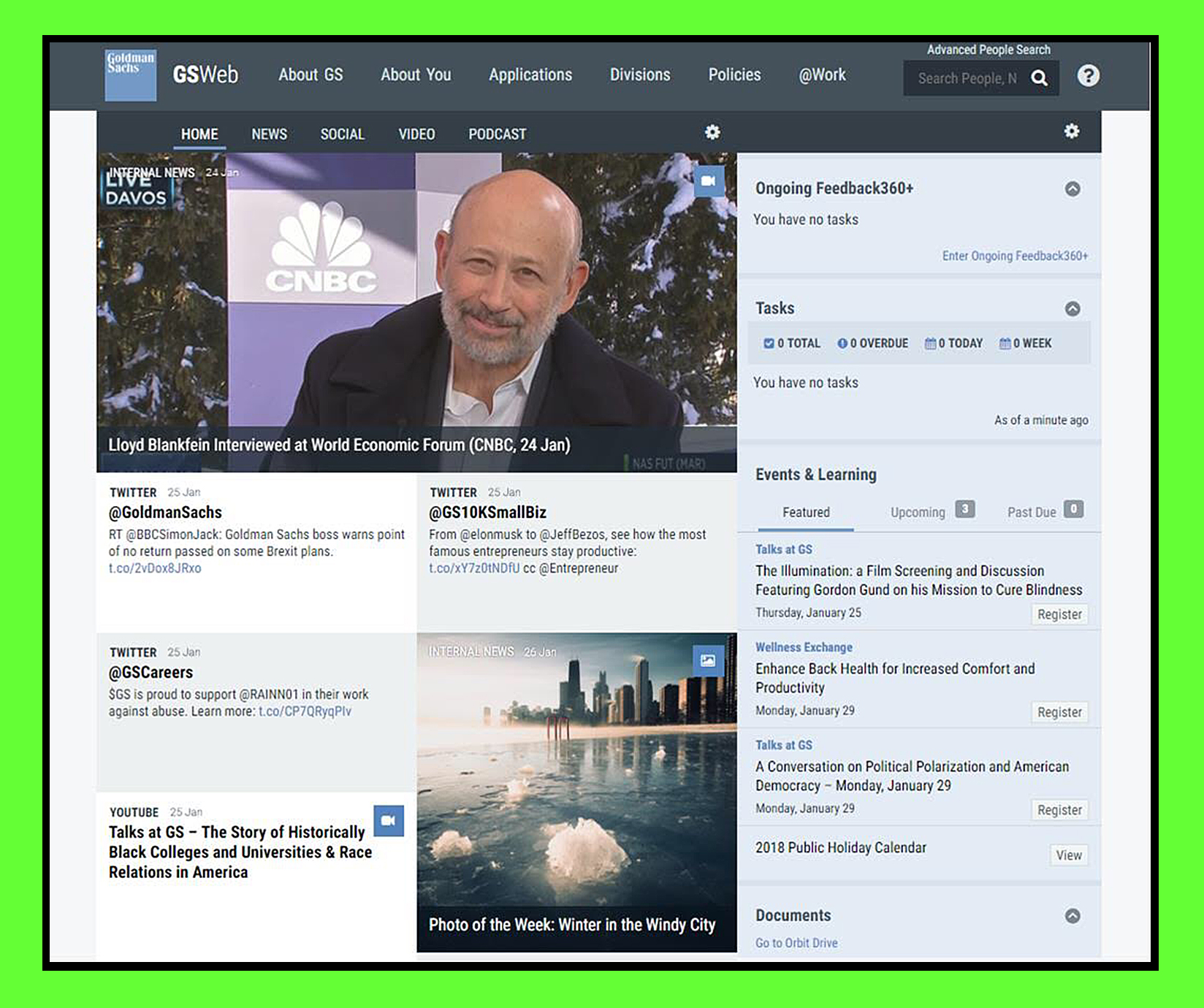Click the Wellness Exchange category link

(x=804, y=647)
